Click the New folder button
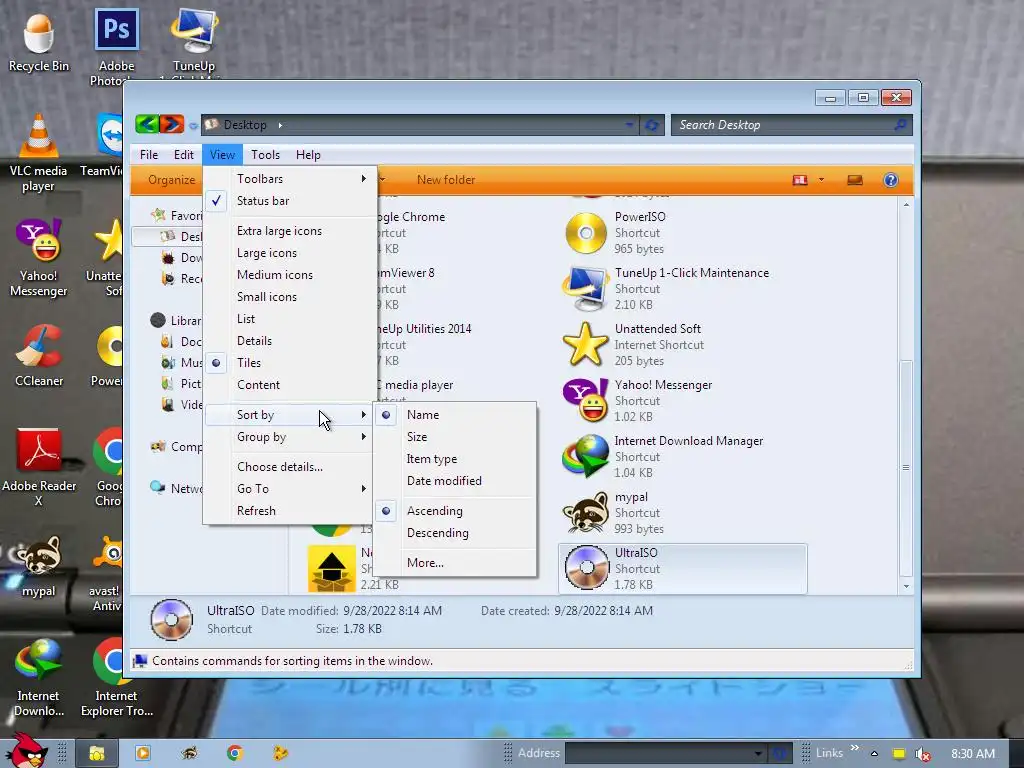 [x=446, y=180]
